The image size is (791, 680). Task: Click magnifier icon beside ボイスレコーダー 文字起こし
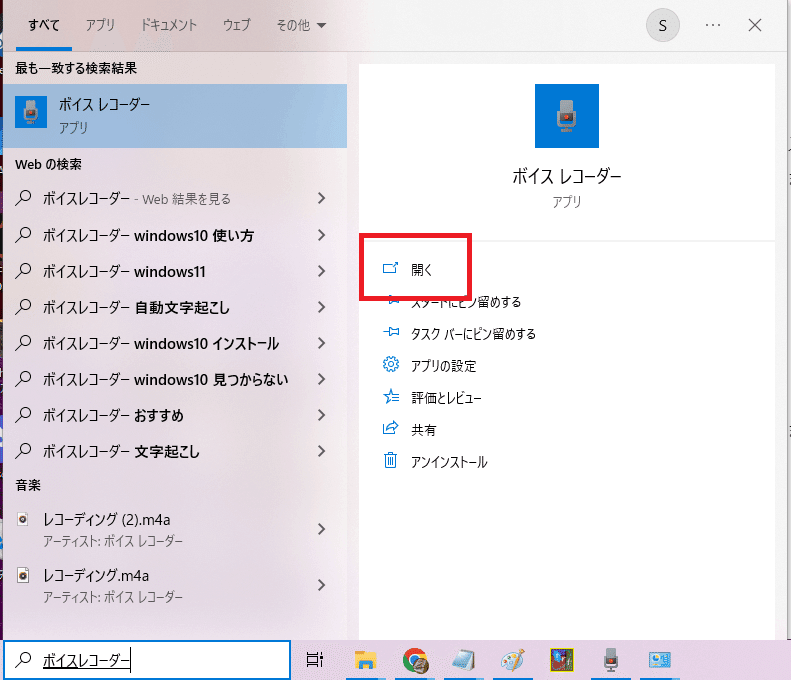click(23, 450)
